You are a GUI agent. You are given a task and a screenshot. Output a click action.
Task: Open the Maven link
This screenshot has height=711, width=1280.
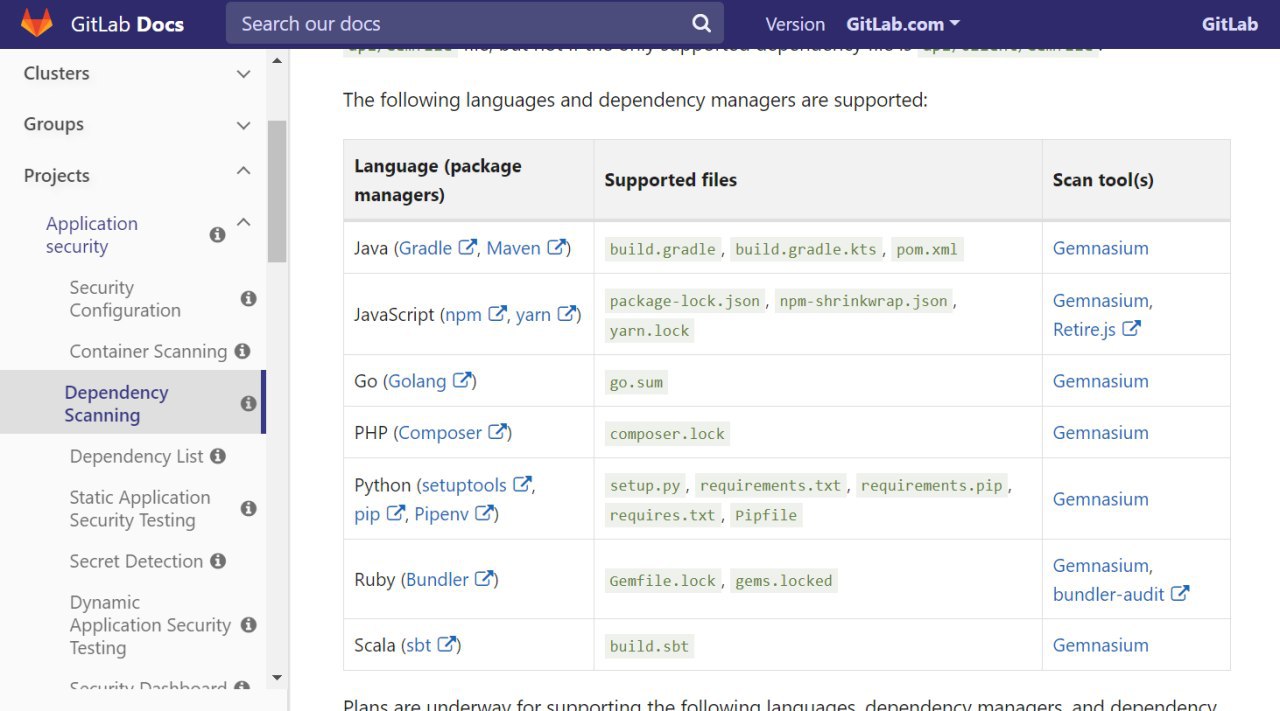tap(514, 248)
